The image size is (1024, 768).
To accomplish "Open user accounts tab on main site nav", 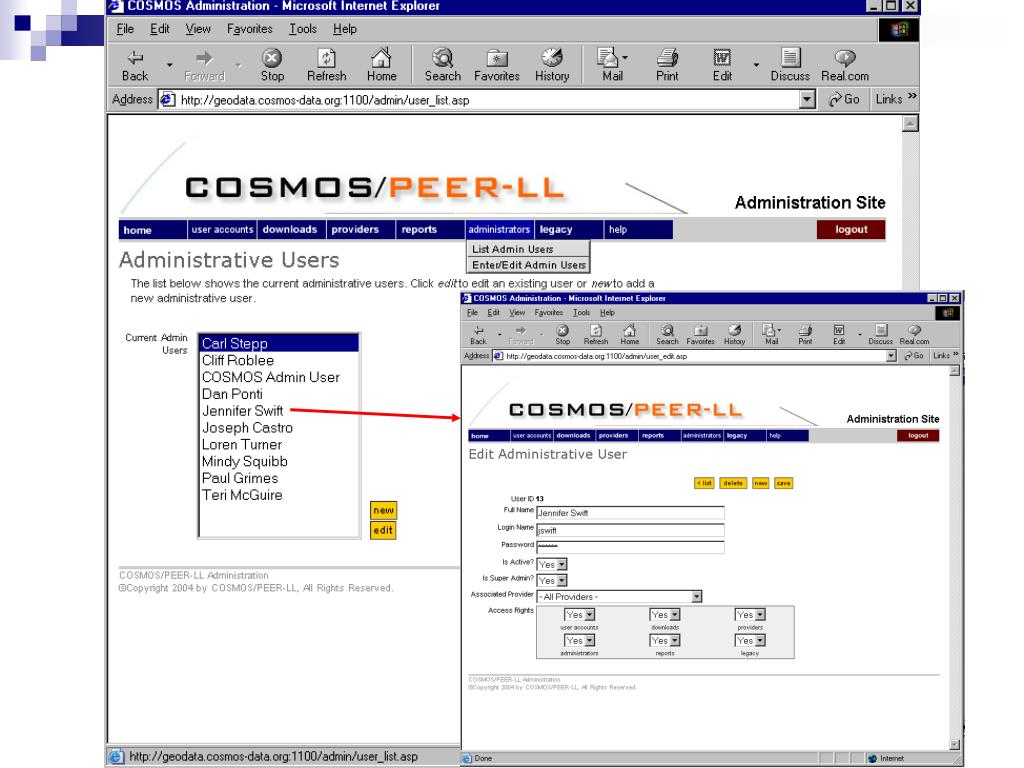I will pyautogui.click(x=222, y=229).
